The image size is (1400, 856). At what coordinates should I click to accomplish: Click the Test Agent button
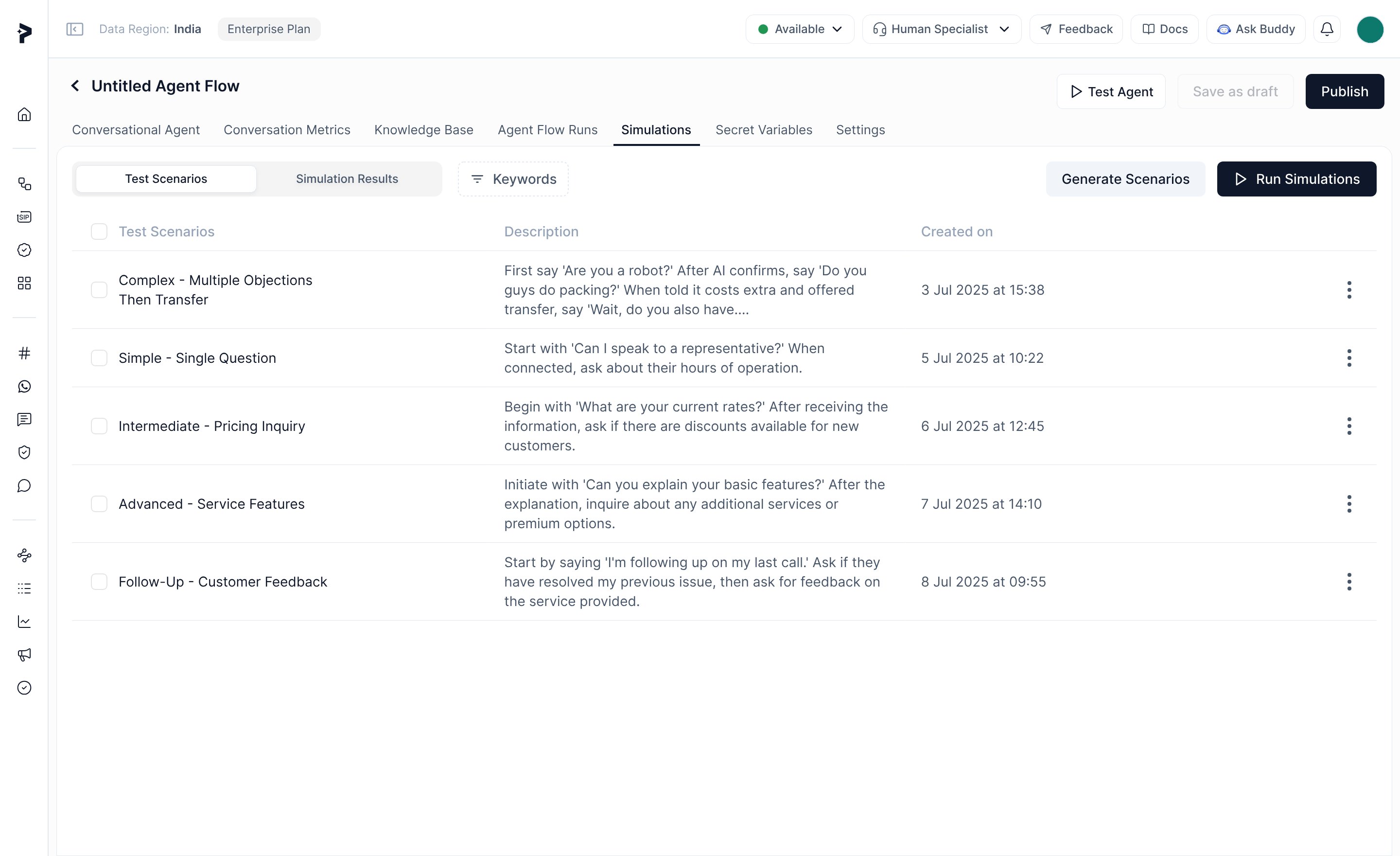pos(1111,91)
